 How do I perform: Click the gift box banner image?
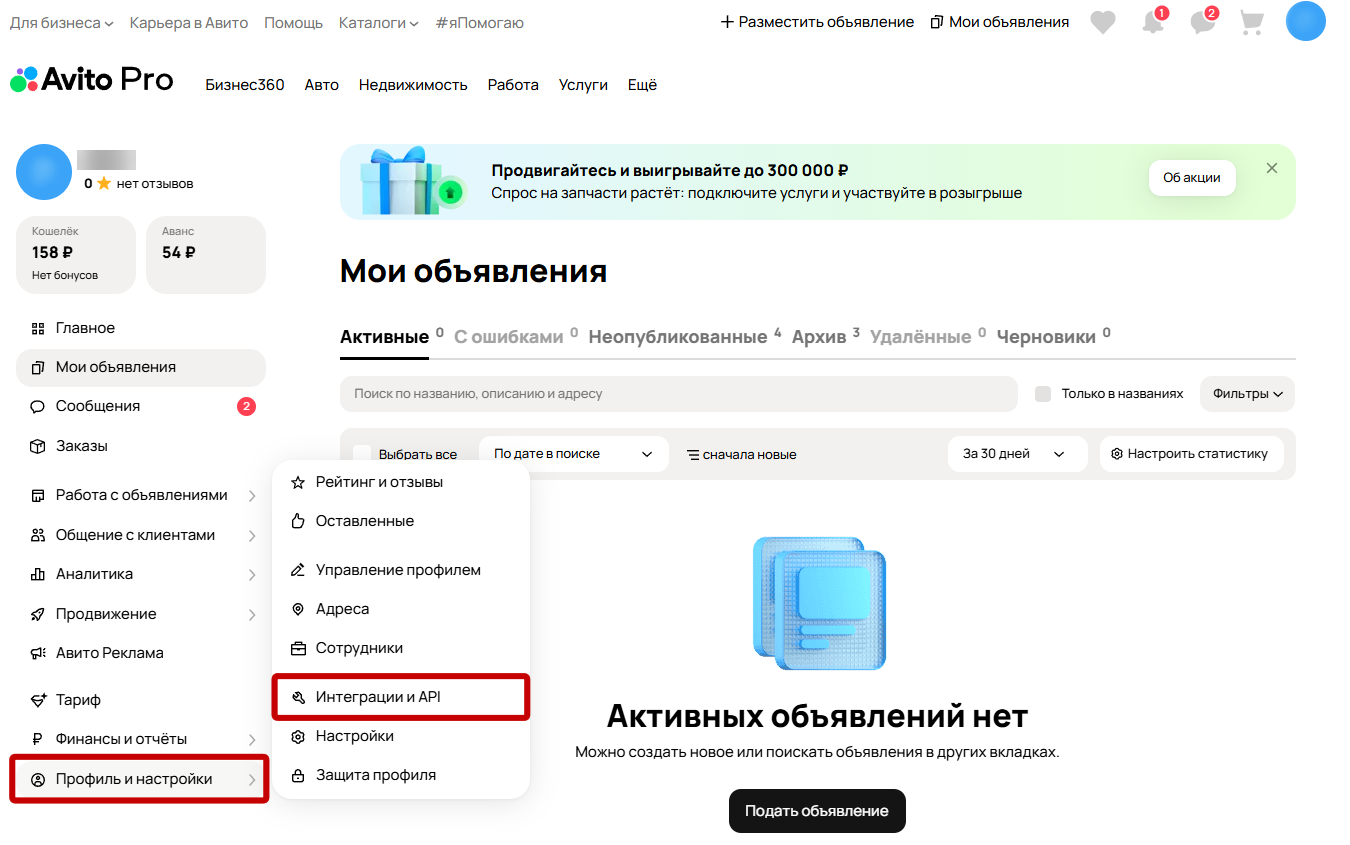coord(412,181)
